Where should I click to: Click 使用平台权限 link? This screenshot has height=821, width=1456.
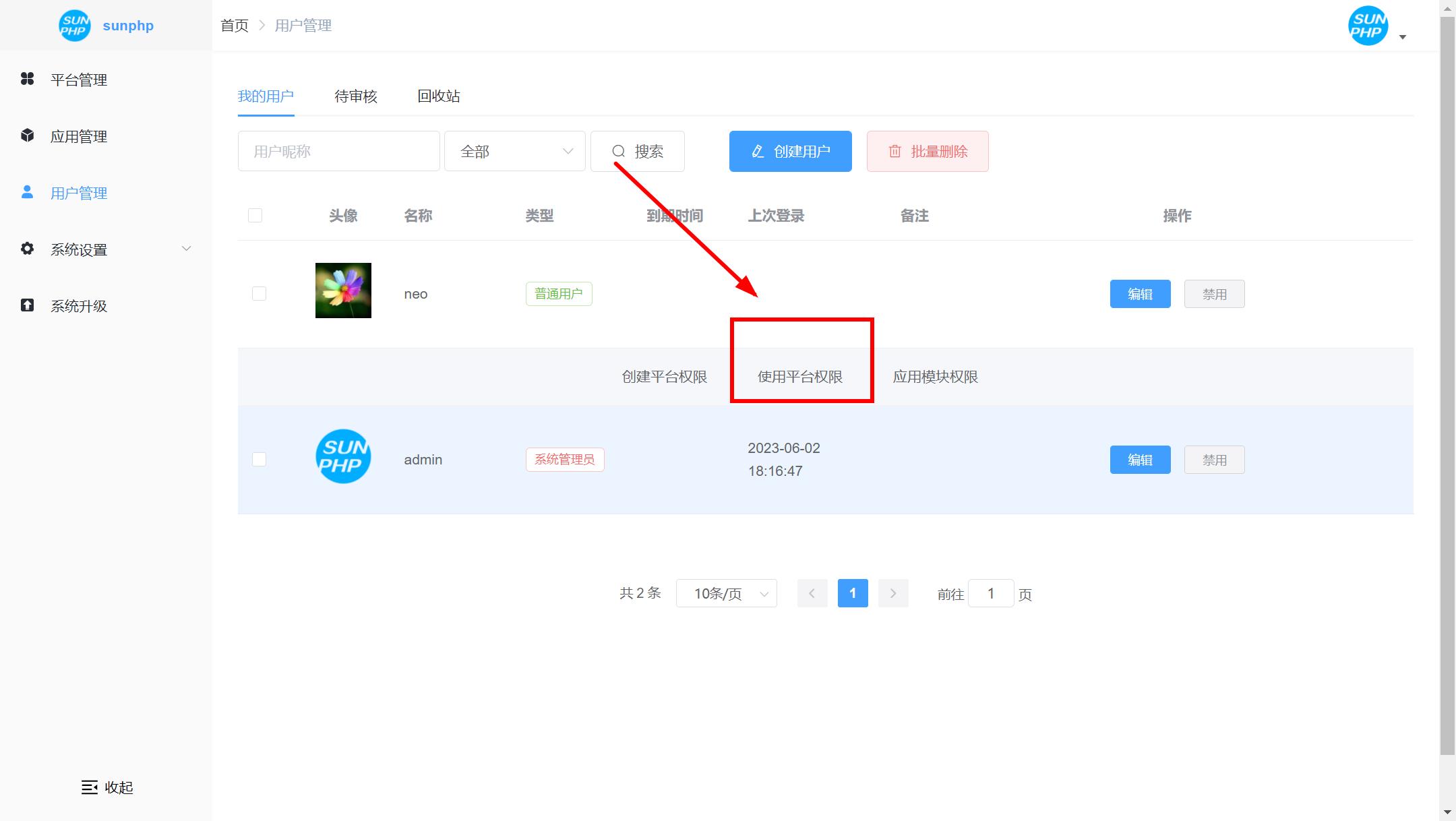[x=800, y=377]
